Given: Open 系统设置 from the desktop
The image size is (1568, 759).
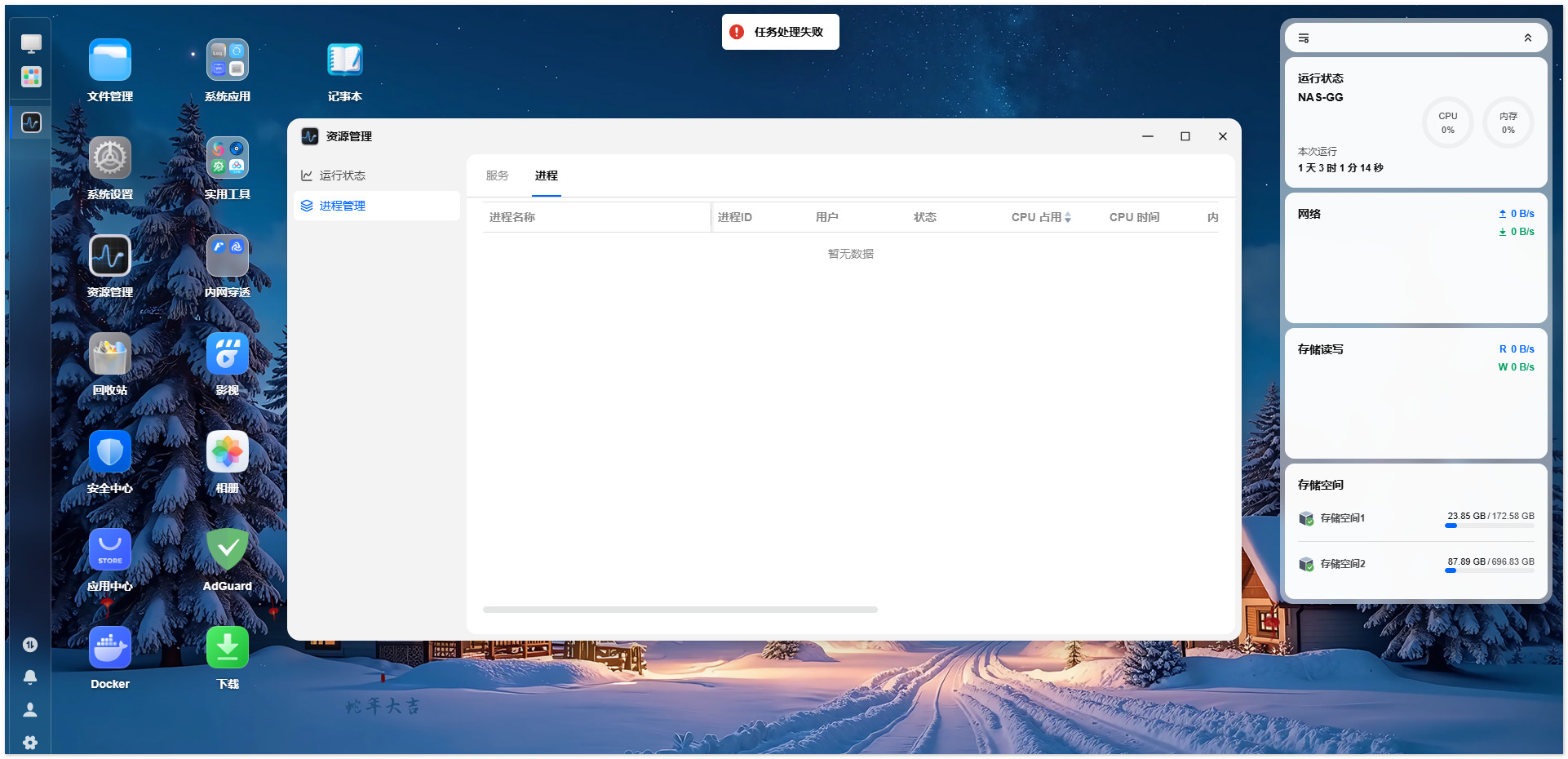Looking at the screenshot, I should pyautogui.click(x=110, y=158).
